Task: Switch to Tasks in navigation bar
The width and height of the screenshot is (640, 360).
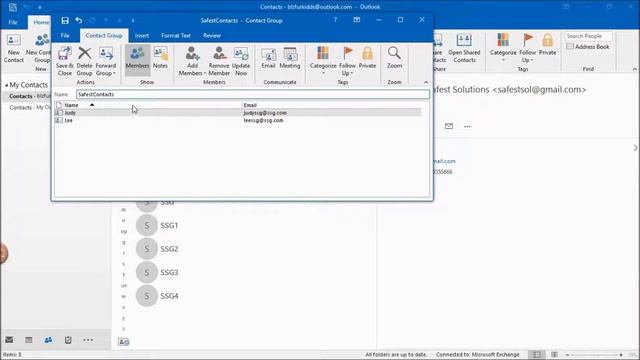Action: pyautogui.click(x=68, y=340)
